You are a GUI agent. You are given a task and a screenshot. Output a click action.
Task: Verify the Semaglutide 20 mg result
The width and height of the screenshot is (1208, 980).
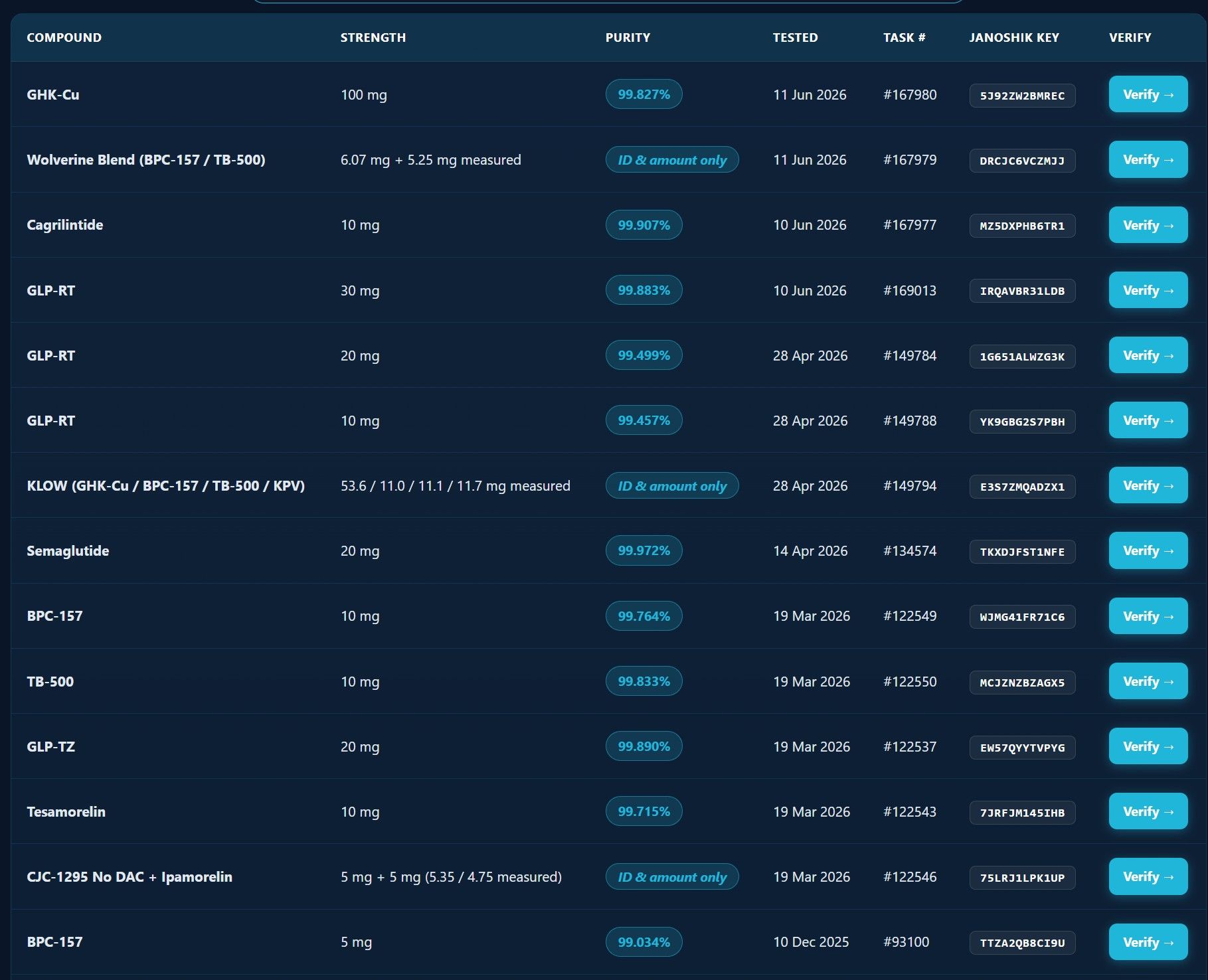(x=1148, y=550)
